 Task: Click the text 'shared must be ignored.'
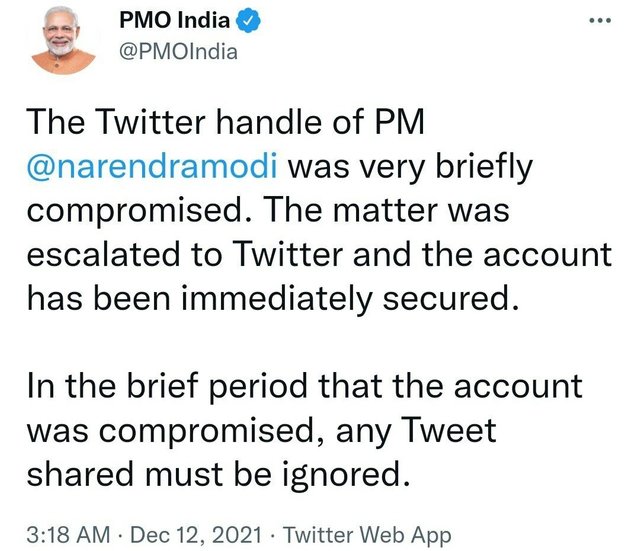coord(218,474)
